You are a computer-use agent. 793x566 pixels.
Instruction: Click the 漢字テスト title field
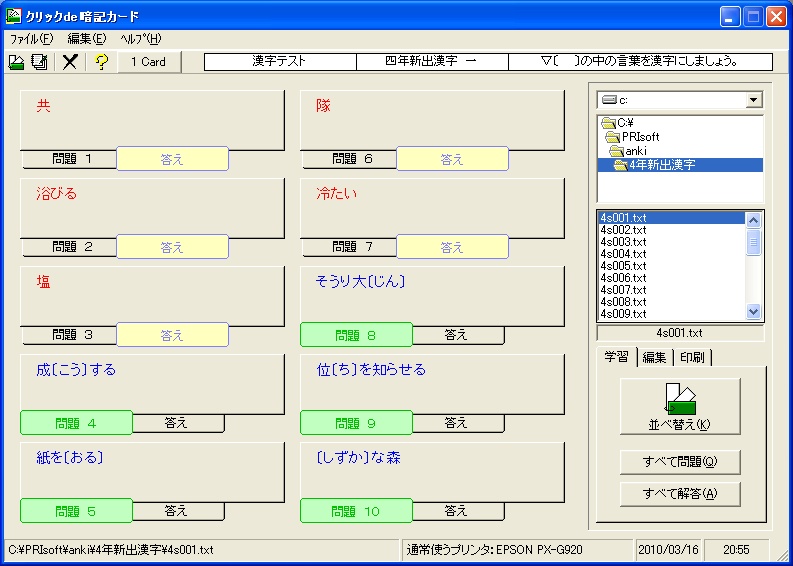[280, 62]
